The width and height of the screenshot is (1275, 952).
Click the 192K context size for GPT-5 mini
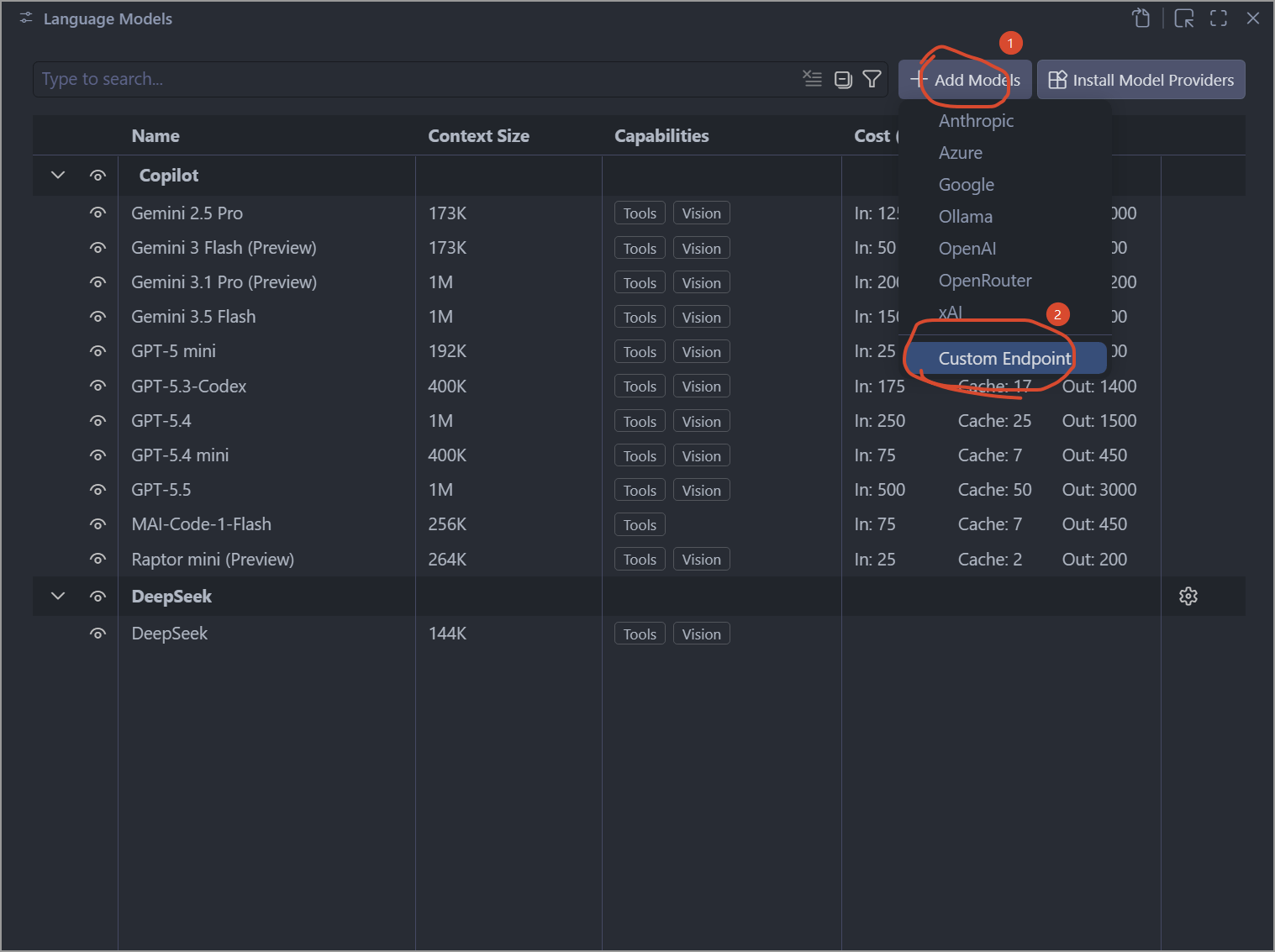[x=448, y=351]
